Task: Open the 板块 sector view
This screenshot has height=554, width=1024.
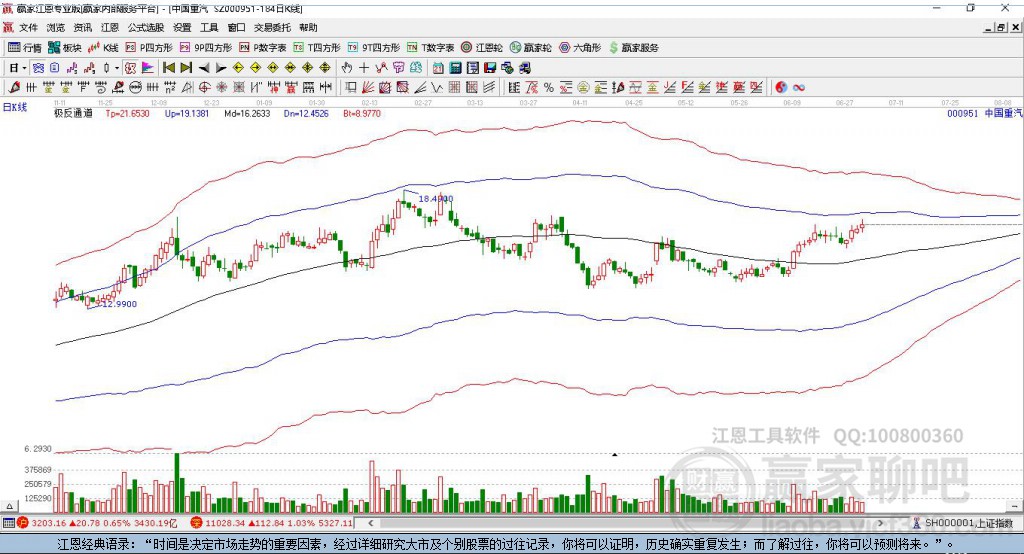Action: point(65,48)
